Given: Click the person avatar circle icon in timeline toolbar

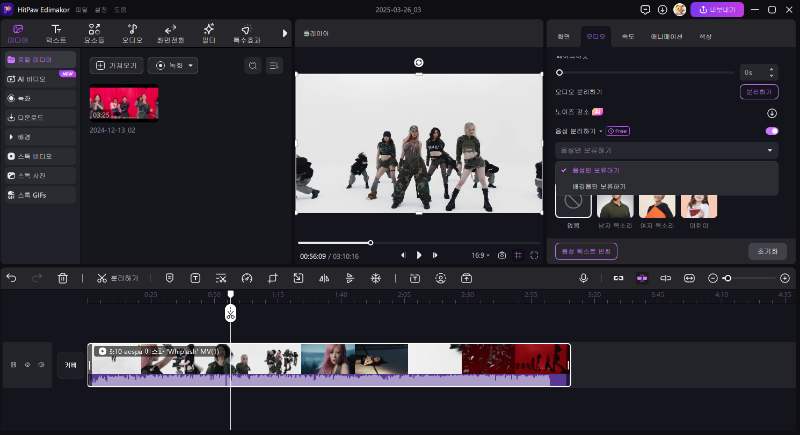Looking at the screenshot, I should [x=441, y=278].
